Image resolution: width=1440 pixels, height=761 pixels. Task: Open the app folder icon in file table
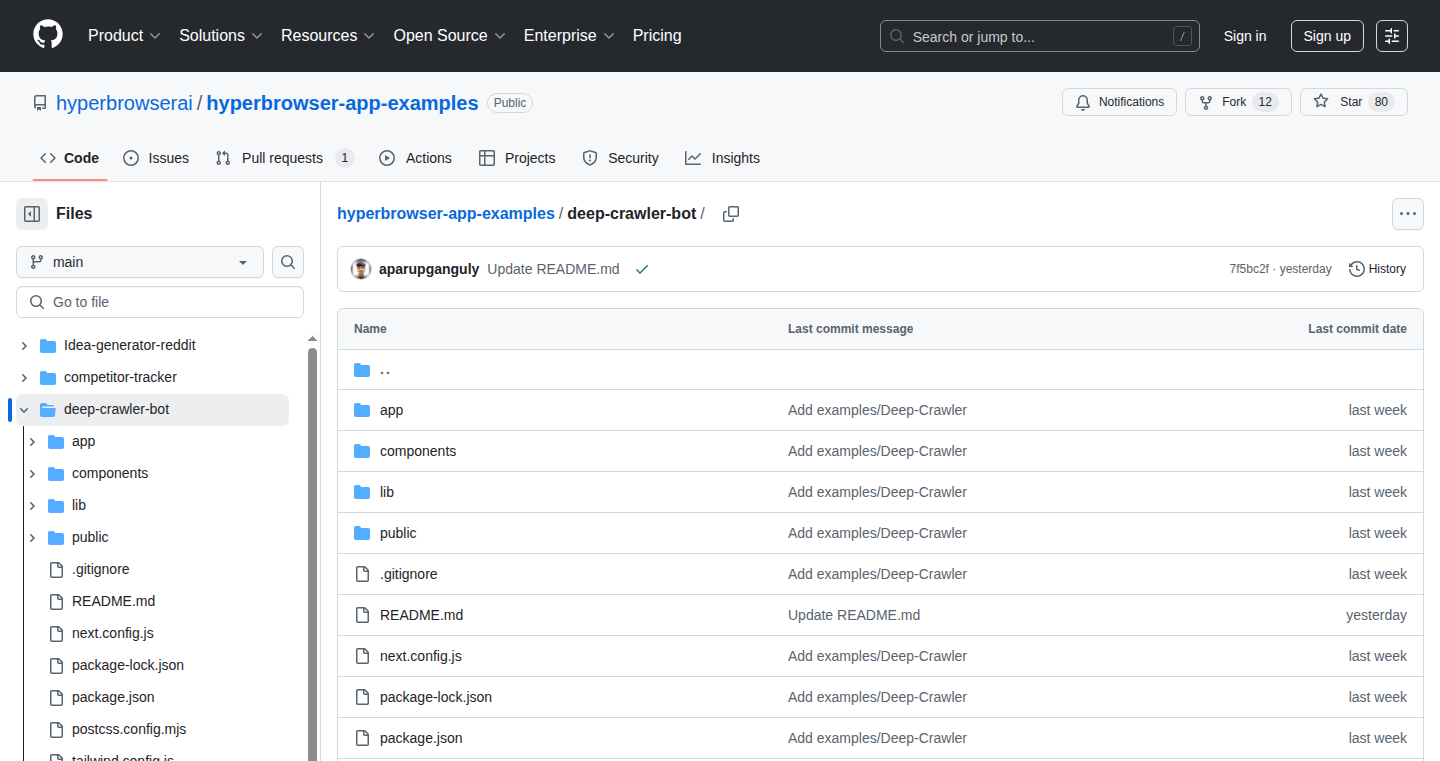click(x=362, y=410)
